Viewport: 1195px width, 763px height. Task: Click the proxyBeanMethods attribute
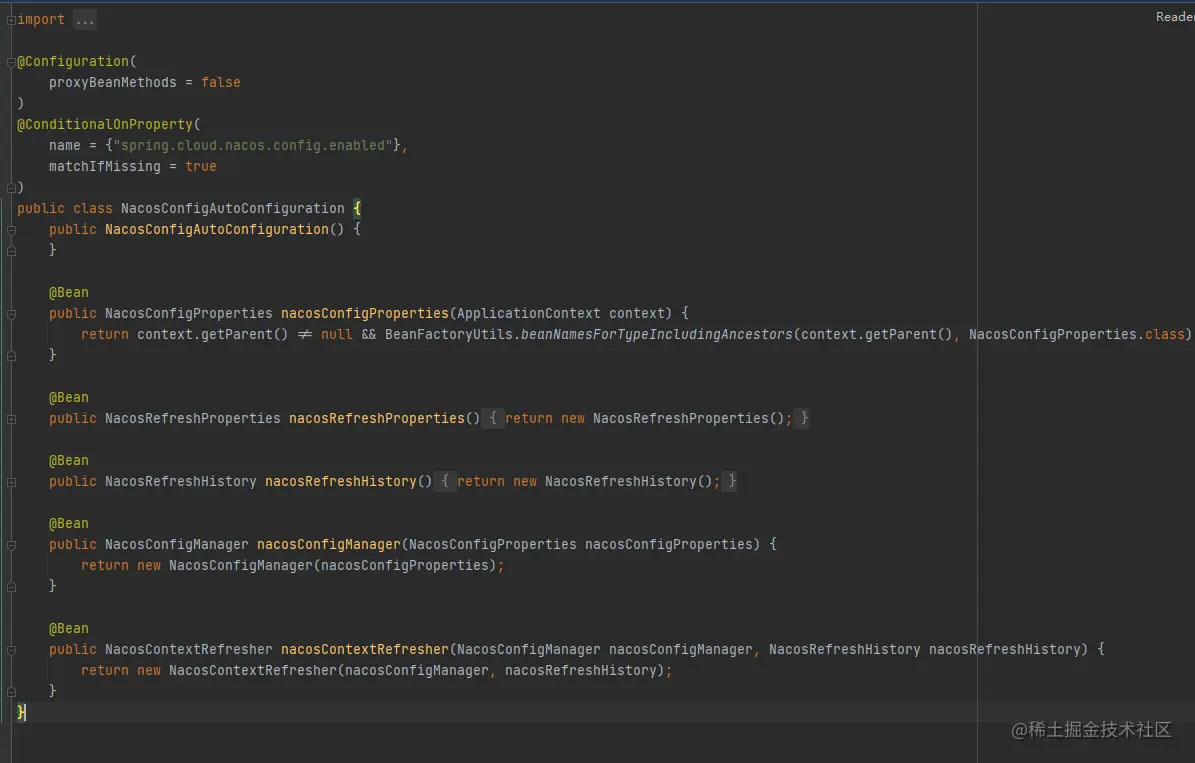coord(113,82)
